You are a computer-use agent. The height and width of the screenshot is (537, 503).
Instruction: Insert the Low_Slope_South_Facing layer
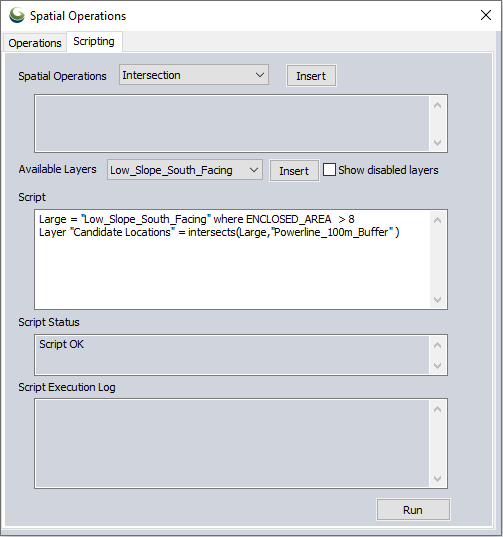click(294, 171)
